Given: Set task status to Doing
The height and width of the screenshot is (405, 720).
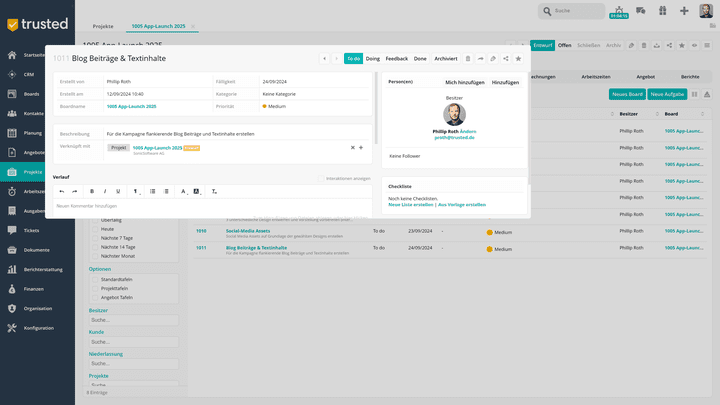Looking at the screenshot, I should (x=373, y=59).
